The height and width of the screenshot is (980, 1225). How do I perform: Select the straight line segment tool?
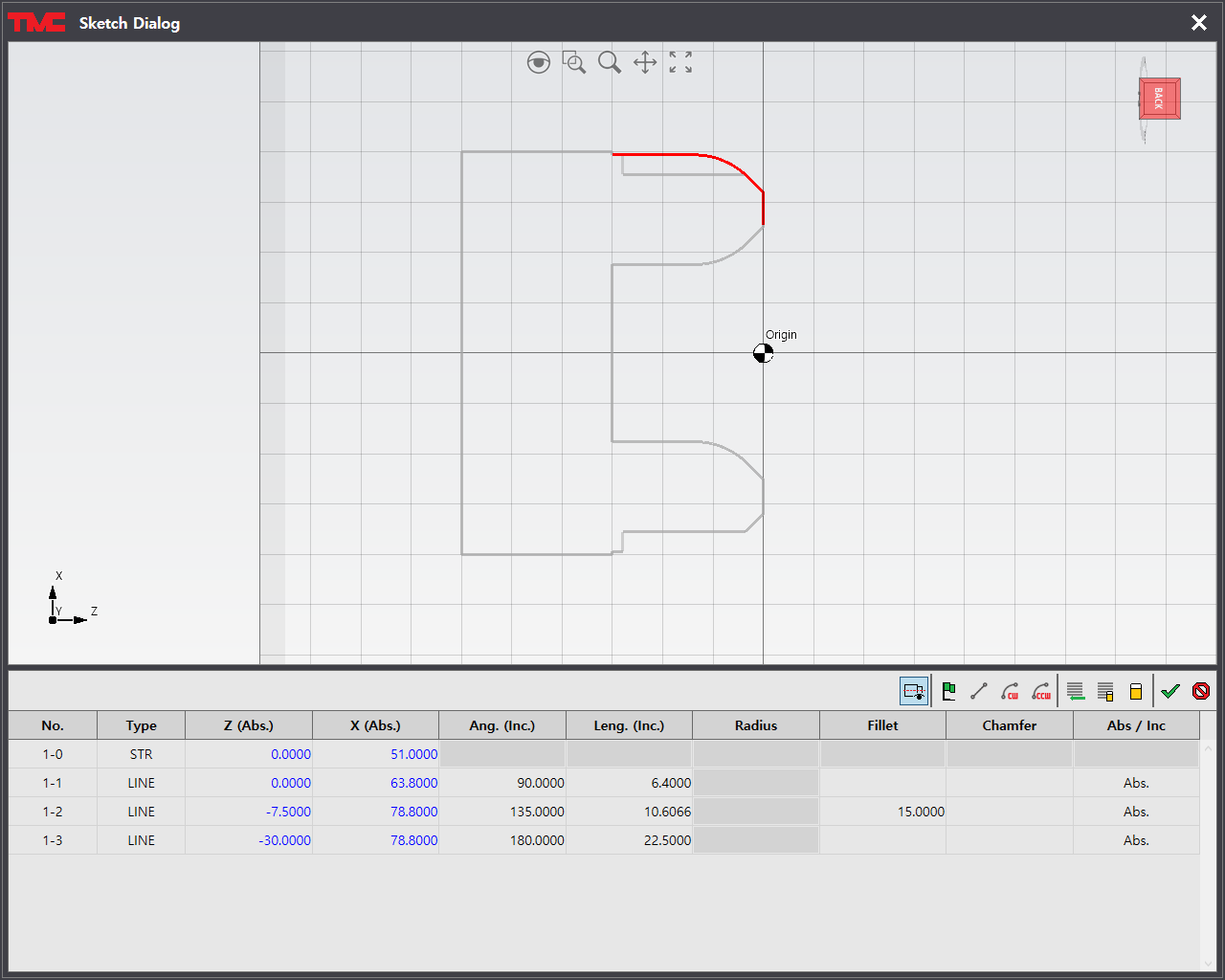click(979, 691)
